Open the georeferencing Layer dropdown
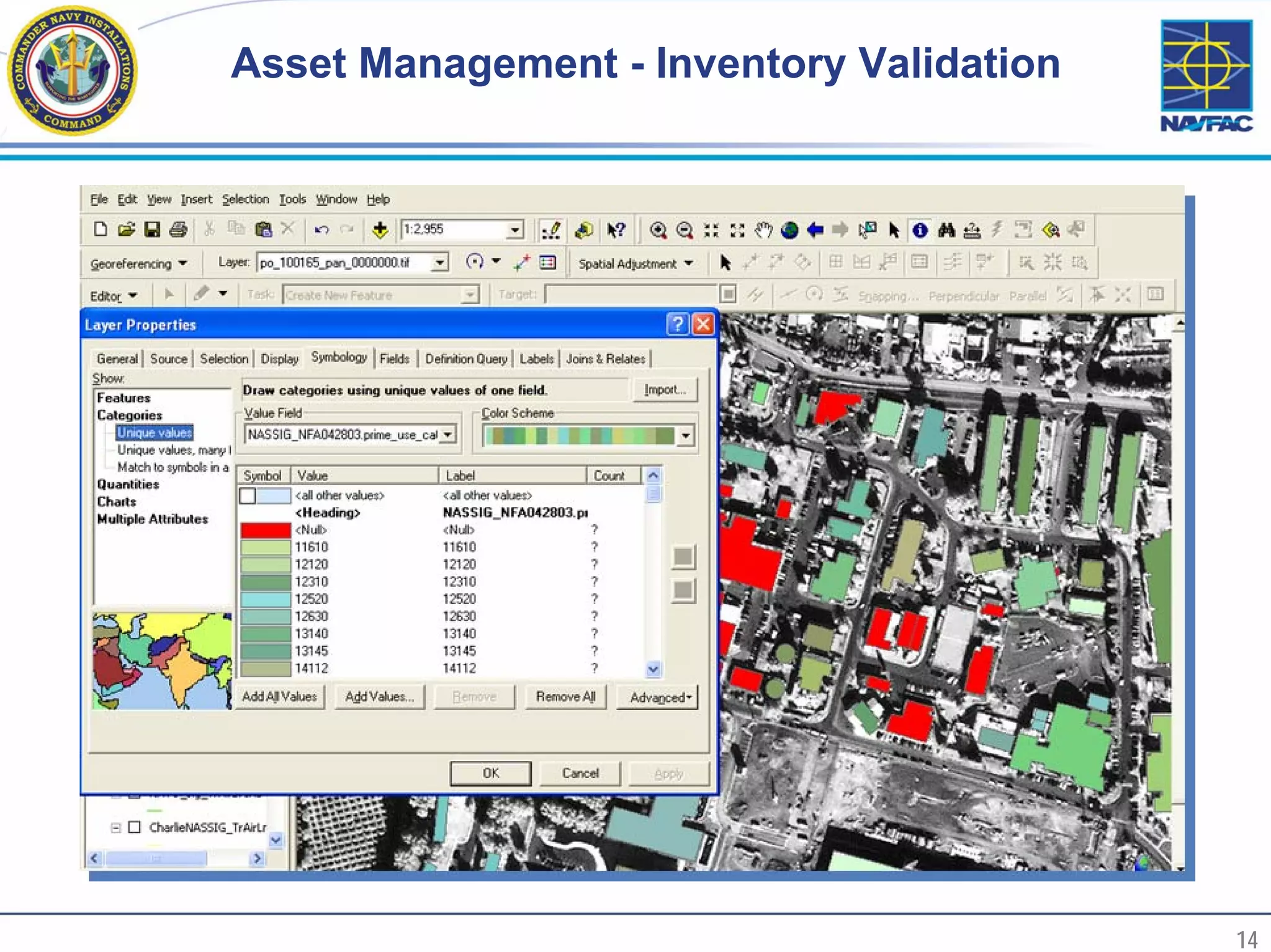Image resolution: width=1271 pixels, height=952 pixels. point(439,263)
